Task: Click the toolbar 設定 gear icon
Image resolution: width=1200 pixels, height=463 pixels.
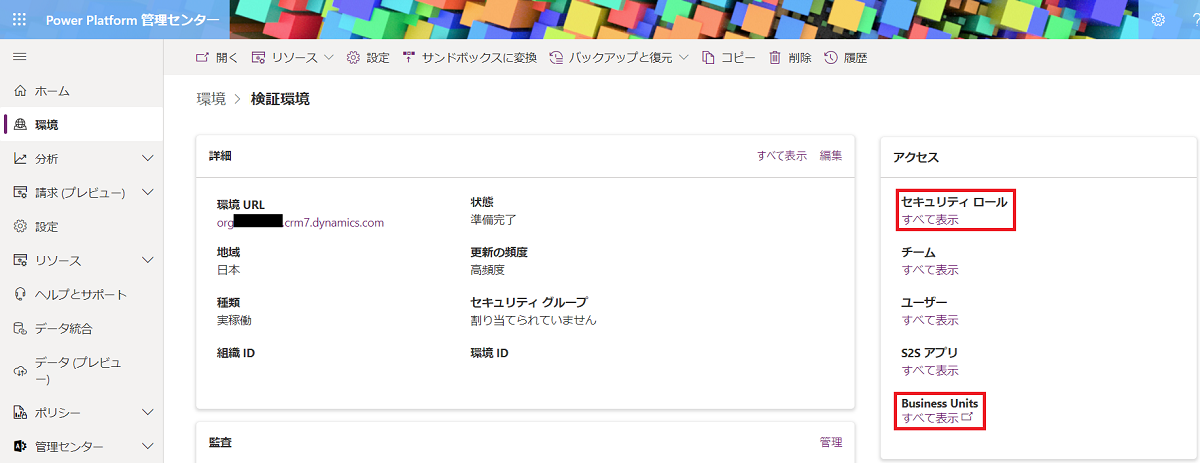Action: coord(353,58)
